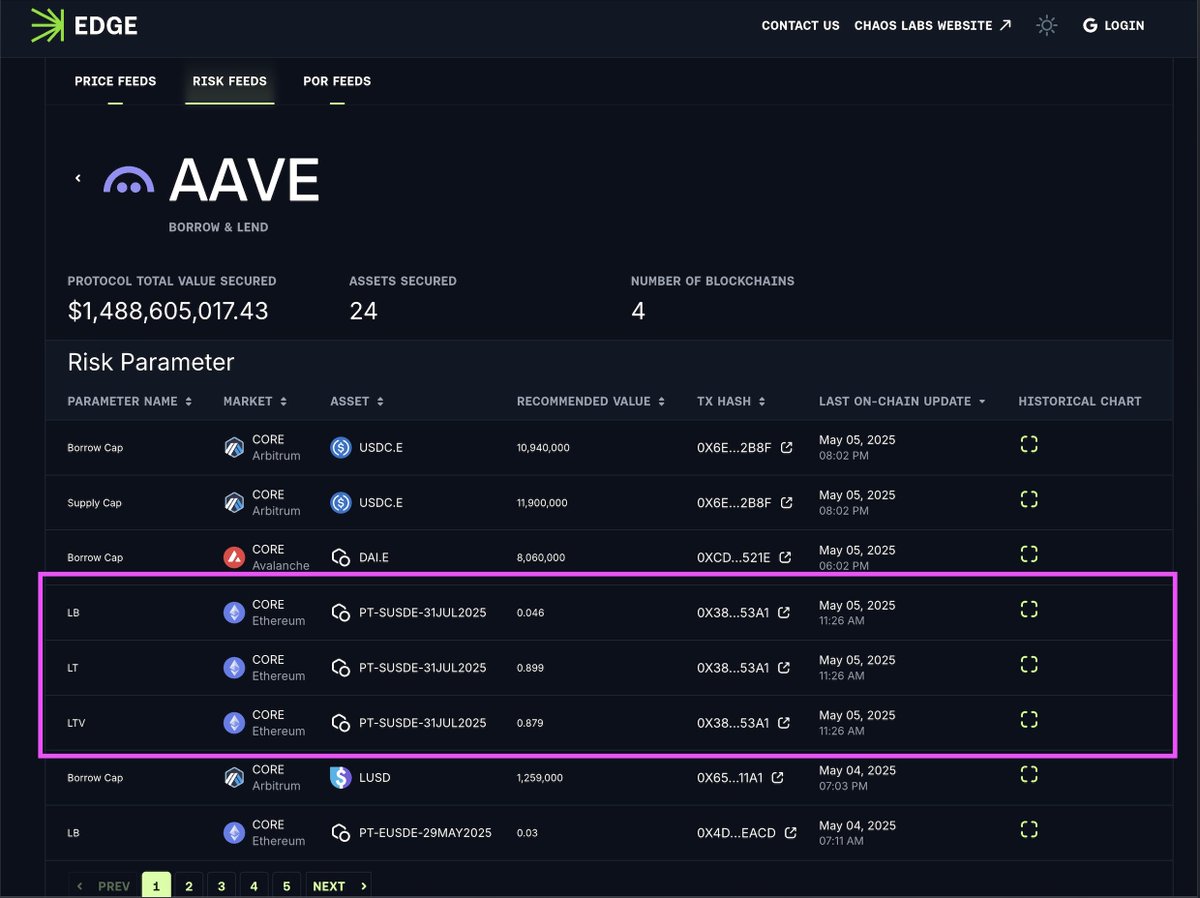Click asset name LUSD
1200x898 pixels.
tap(375, 778)
